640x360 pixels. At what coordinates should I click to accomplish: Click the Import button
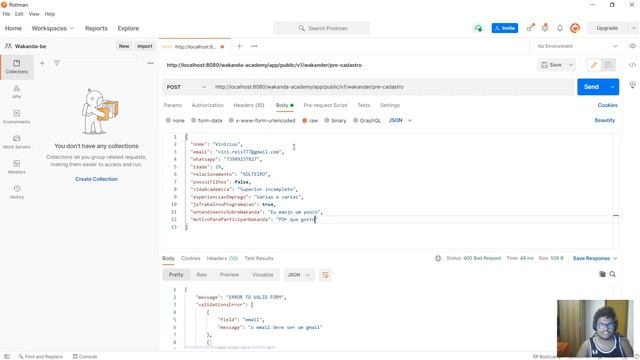144,46
